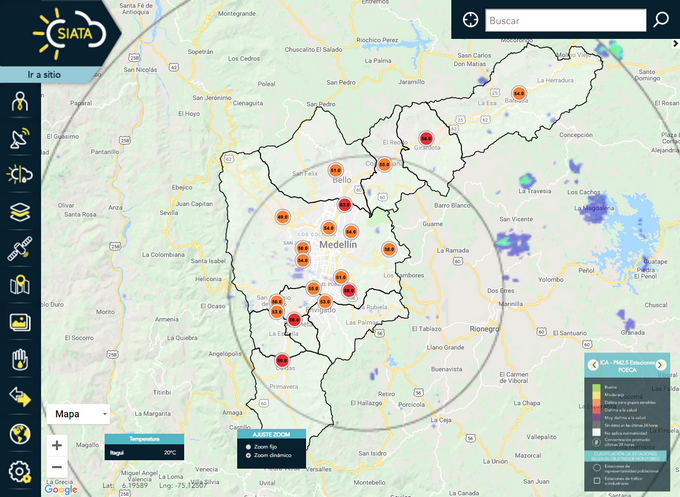Click the green Buena legend color swatch
The height and width of the screenshot is (497, 680).
(x=597, y=386)
